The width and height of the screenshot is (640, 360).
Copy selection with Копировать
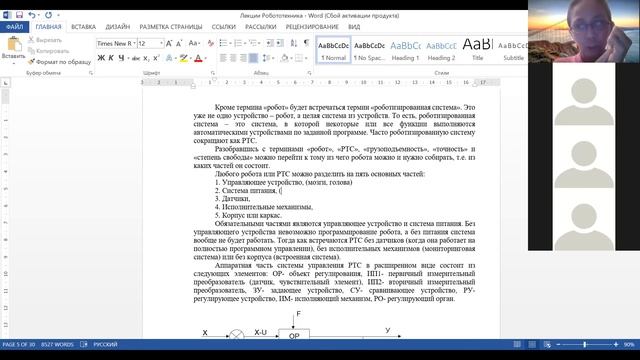point(48,51)
